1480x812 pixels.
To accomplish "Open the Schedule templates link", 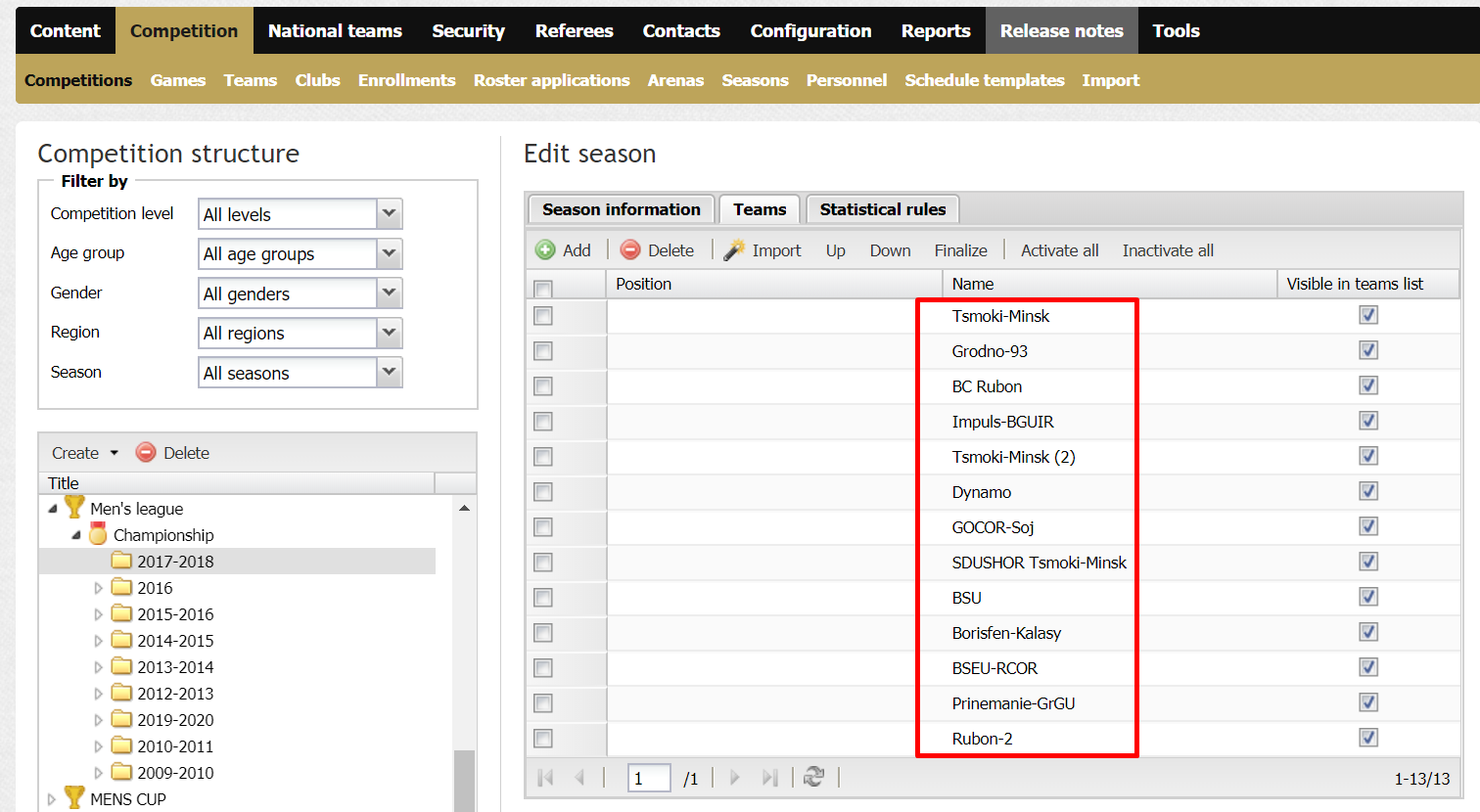I will [x=985, y=80].
